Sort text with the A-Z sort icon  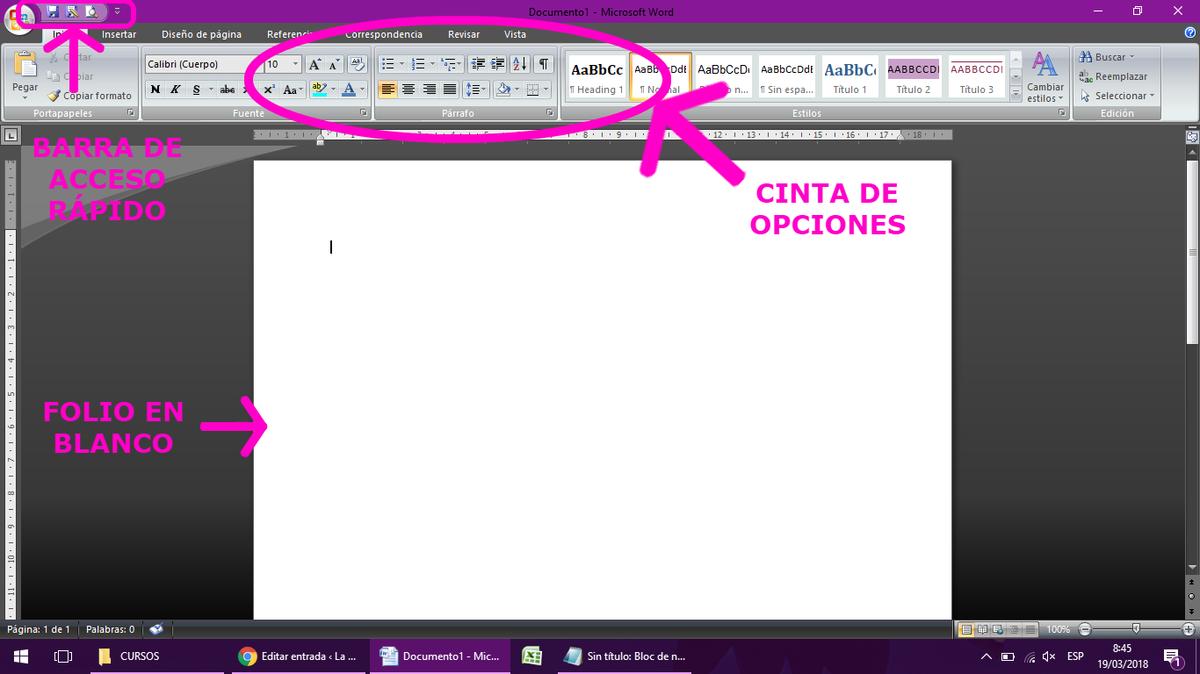[520, 64]
